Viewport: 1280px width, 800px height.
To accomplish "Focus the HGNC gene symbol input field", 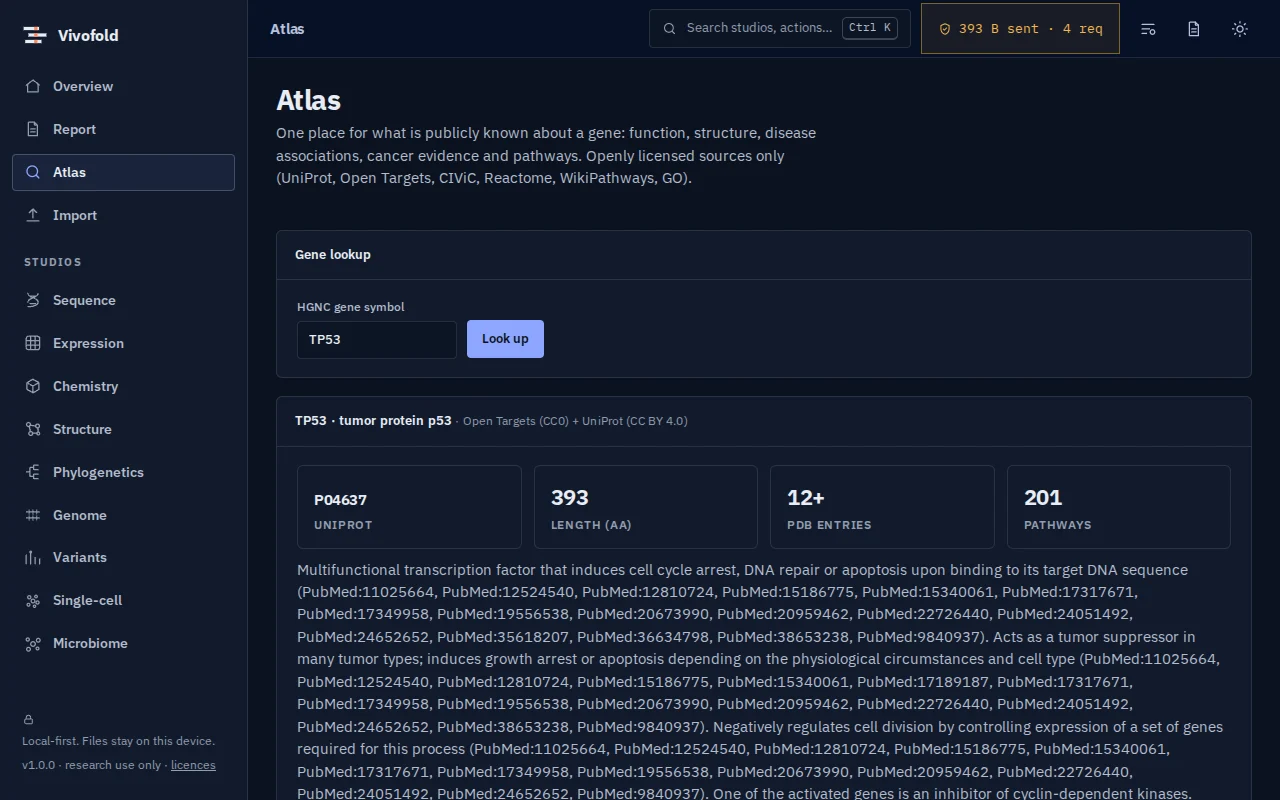I will pos(377,340).
